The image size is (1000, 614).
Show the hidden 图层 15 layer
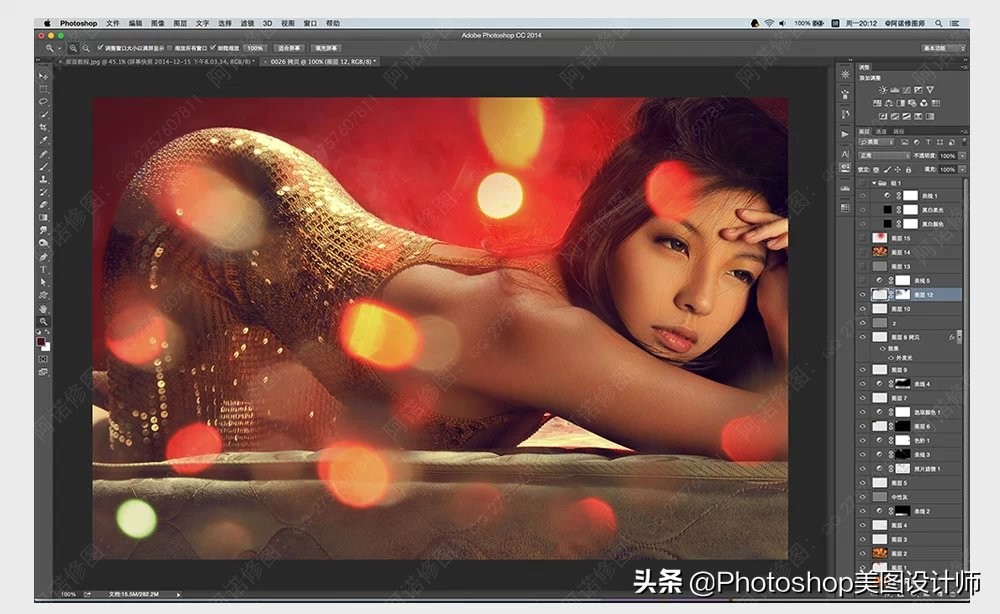pos(863,238)
